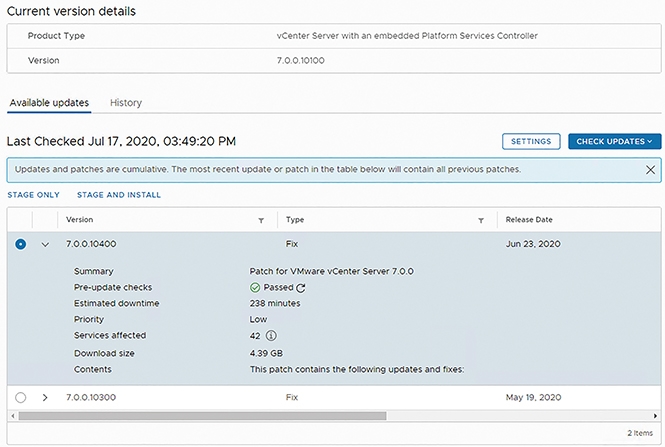
Task: Click version cell 7.0.0.10400
Action: tap(91, 244)
